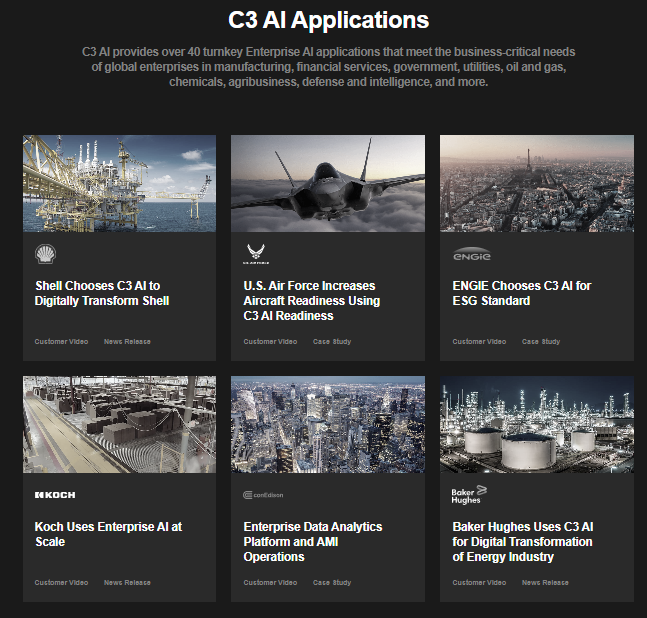Open 'Koch Uses Enterprise AI at Scale' title

coord(108,534)
